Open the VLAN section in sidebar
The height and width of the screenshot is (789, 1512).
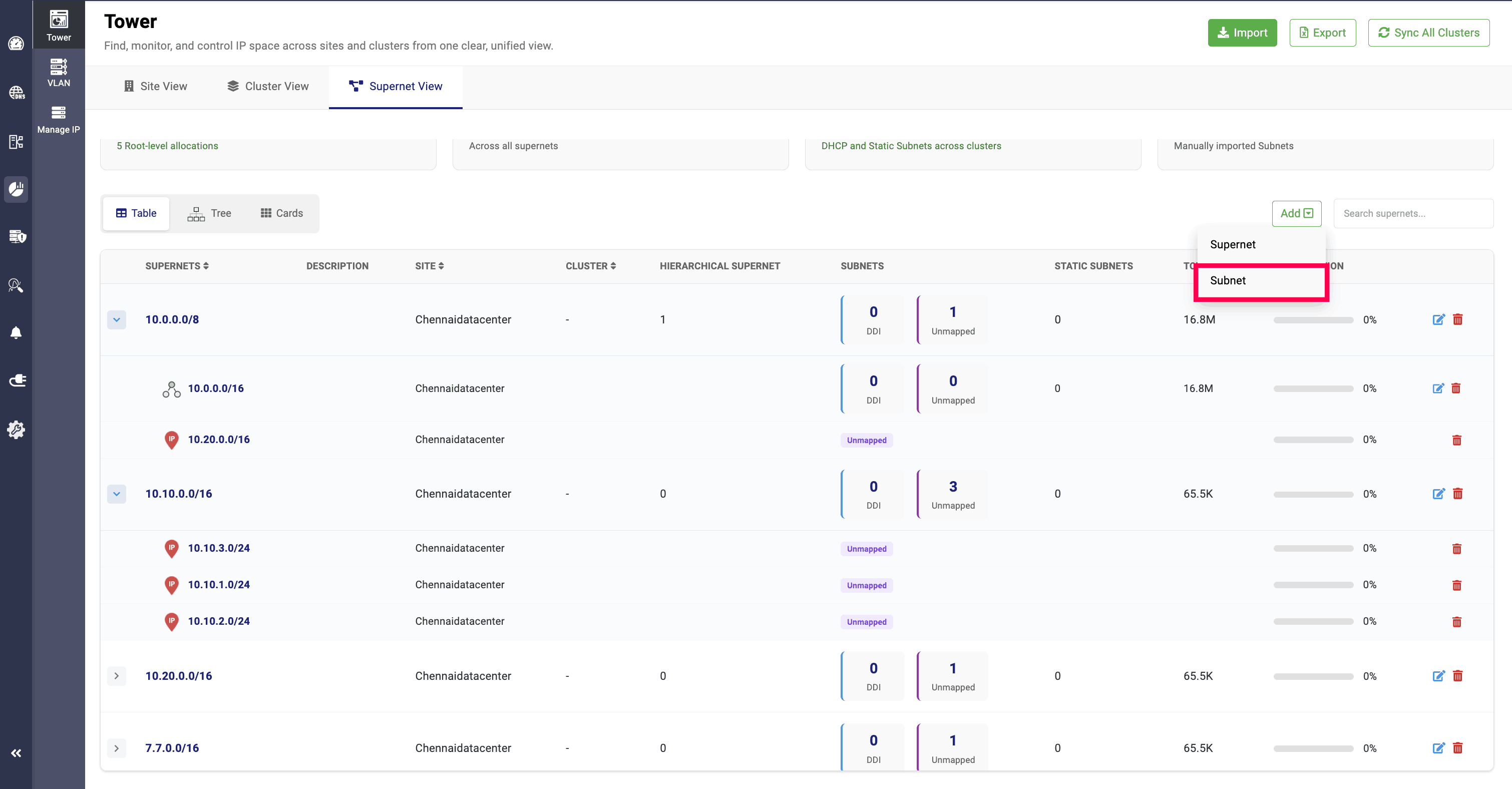pyautogui.click(x=58, y=73)
